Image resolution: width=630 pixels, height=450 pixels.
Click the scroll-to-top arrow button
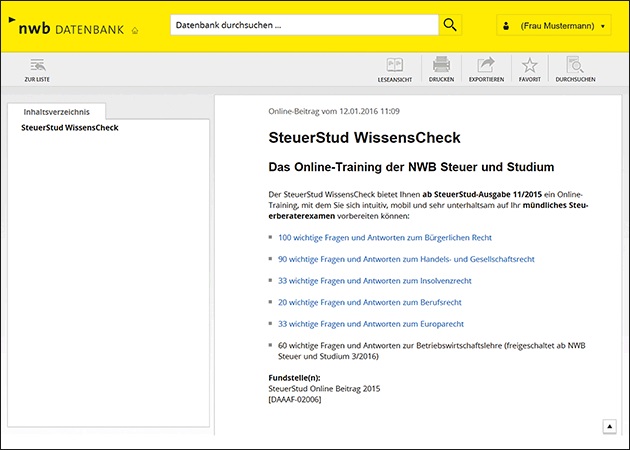tap(609, 426)
